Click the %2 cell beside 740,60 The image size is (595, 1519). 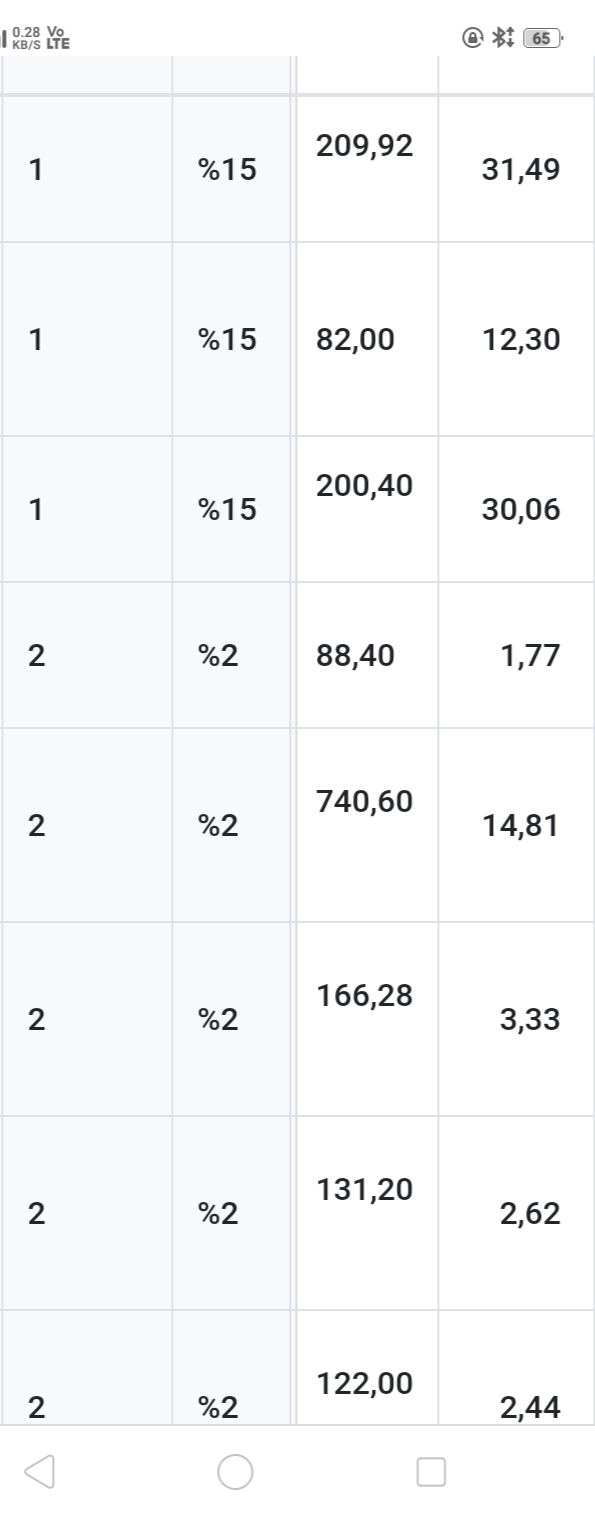231,825
